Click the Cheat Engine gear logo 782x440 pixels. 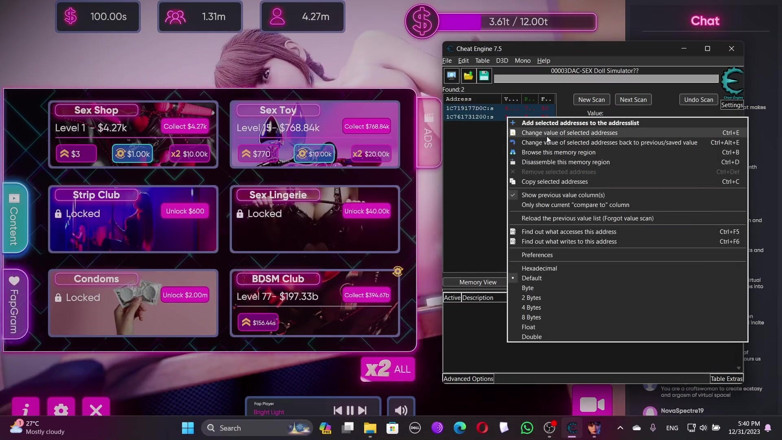point(732,81)
